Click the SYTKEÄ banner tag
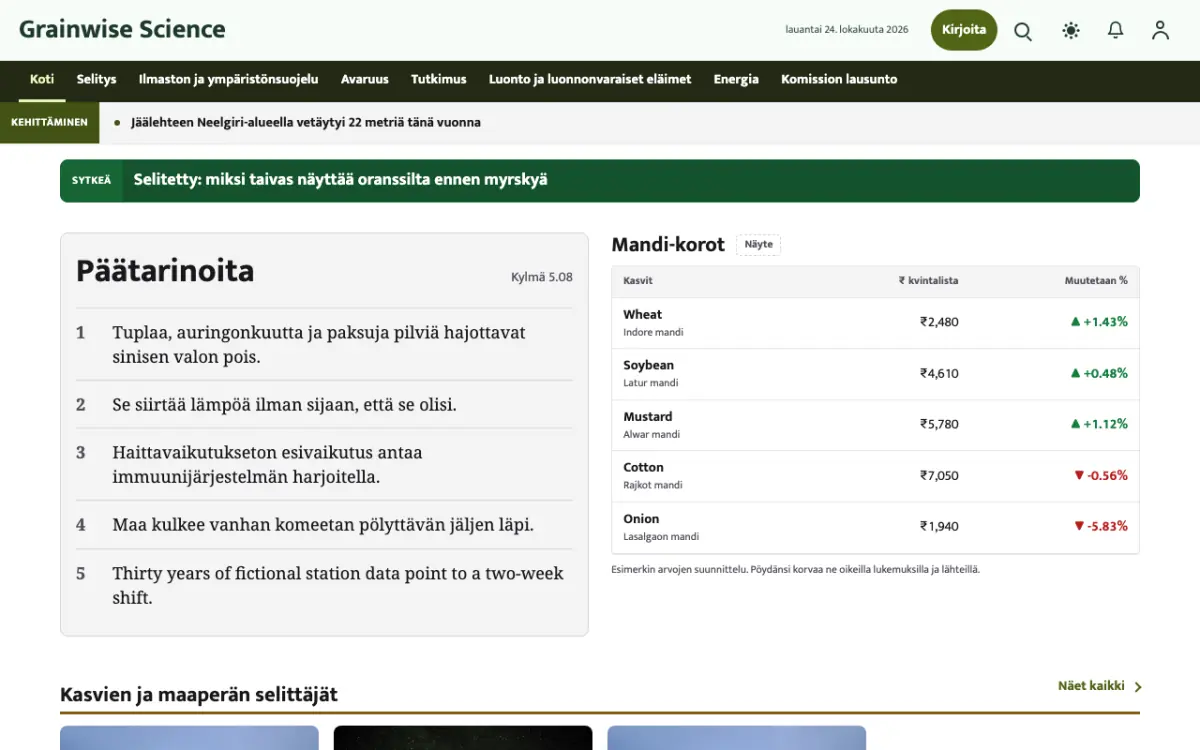Image resolution: width=1200 pixels, height=750 pixels. (x=91, y=181)
